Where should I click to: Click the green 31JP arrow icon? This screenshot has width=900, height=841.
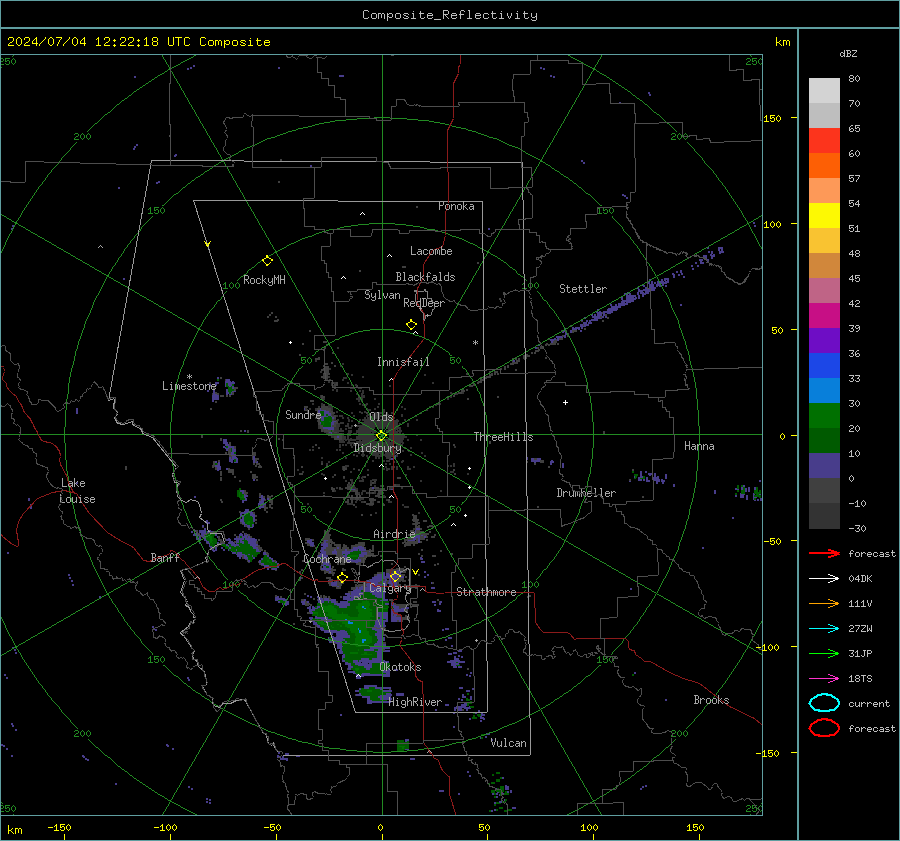pos(824,653)
